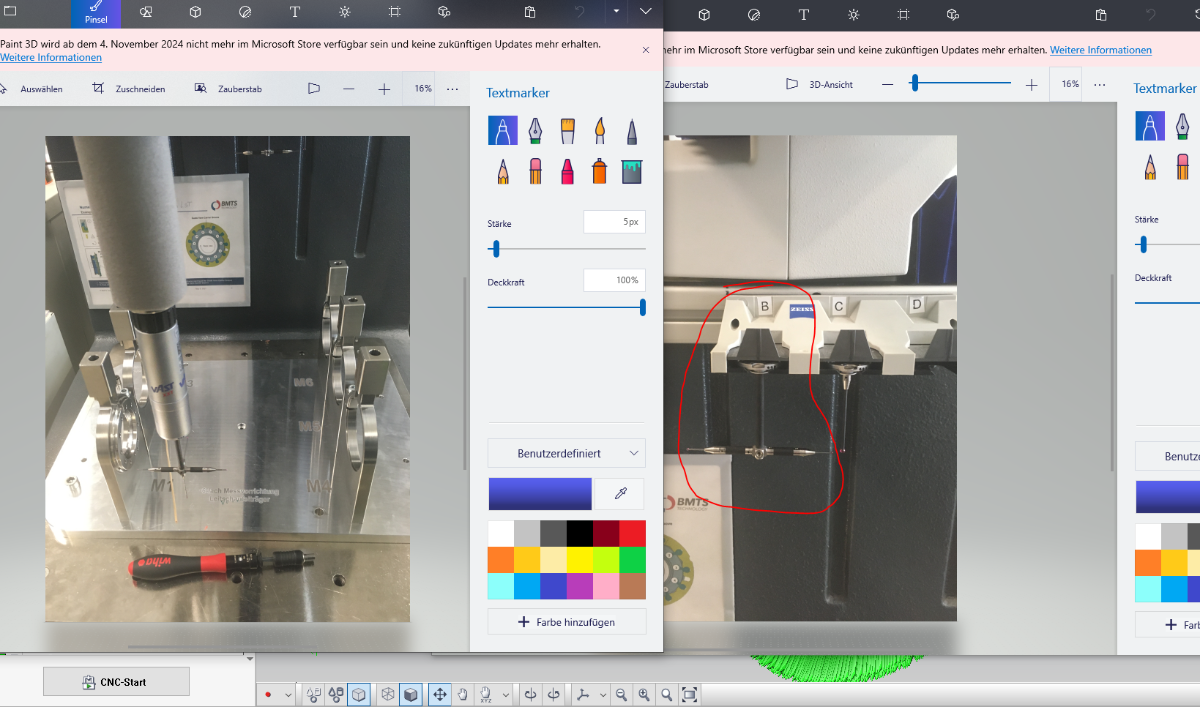
Task: Toggle the wireframe cube display mode
Action: (388, 694)
